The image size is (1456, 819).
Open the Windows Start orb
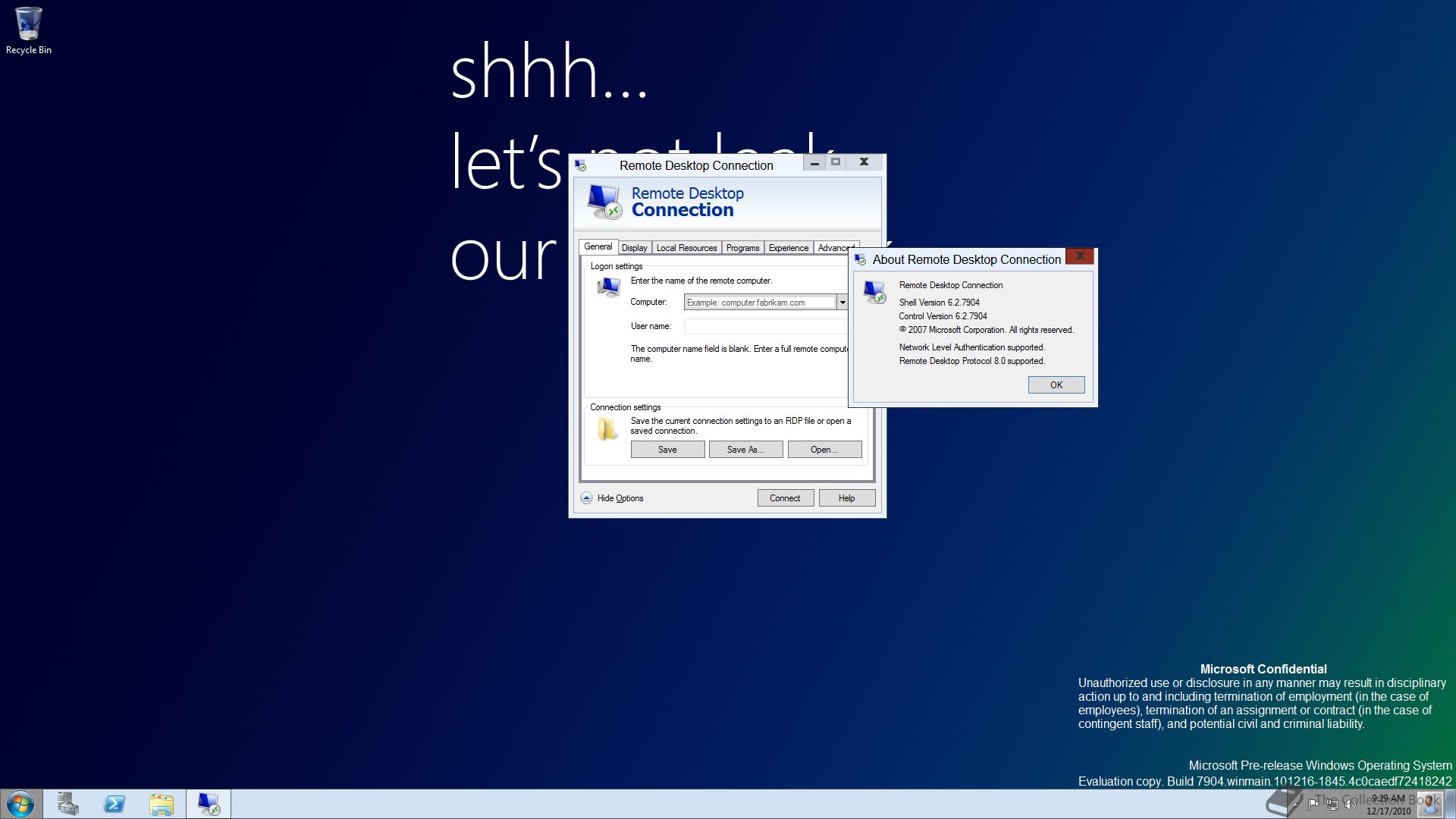pos(20,804)
